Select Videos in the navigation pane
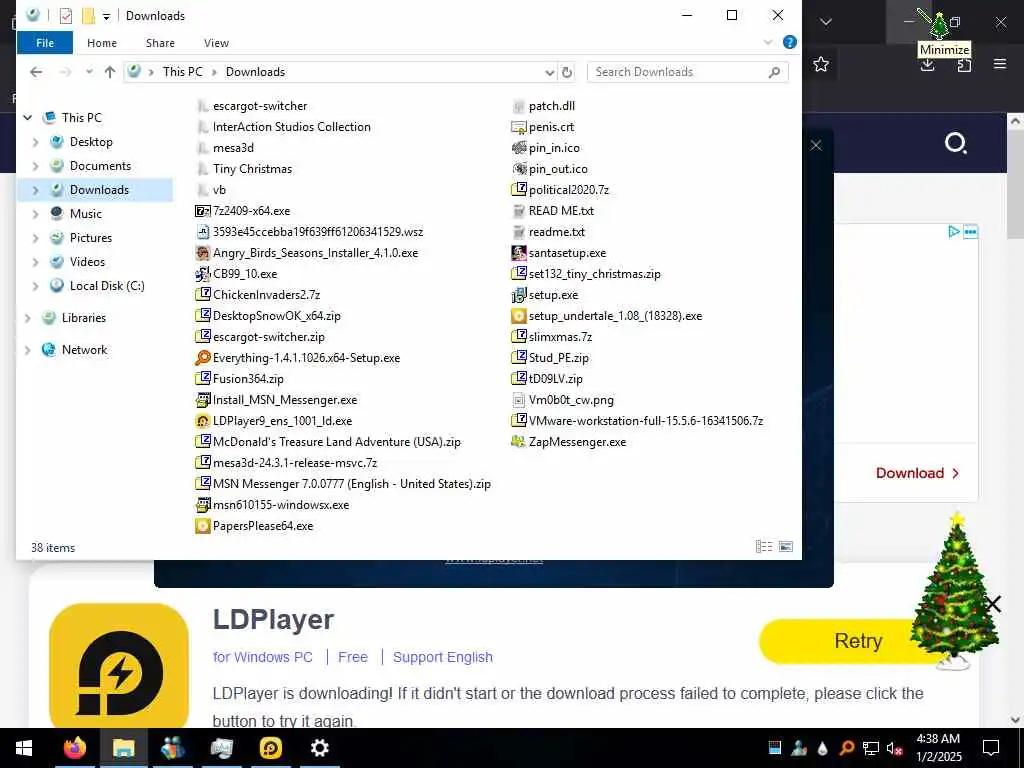This screenshot has height=768, width=1024. pos(87,262)
